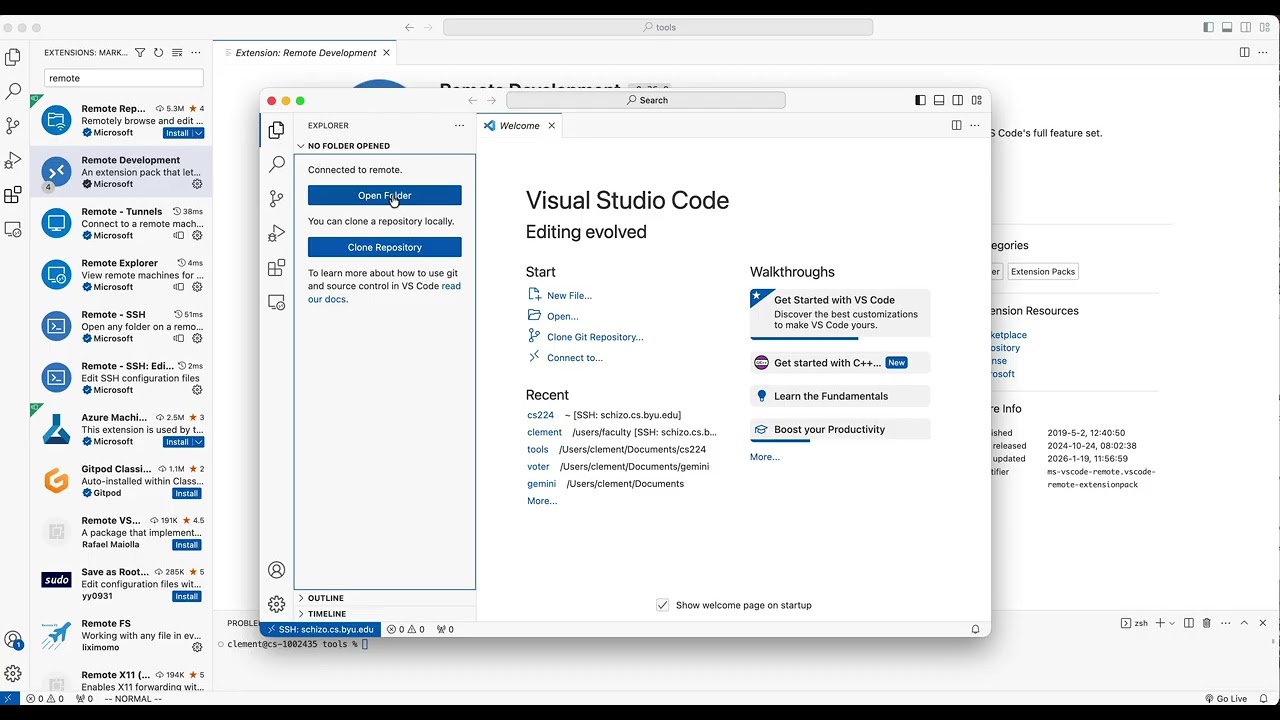Click forwarded ports indicator in front status bar

(445, 629)
